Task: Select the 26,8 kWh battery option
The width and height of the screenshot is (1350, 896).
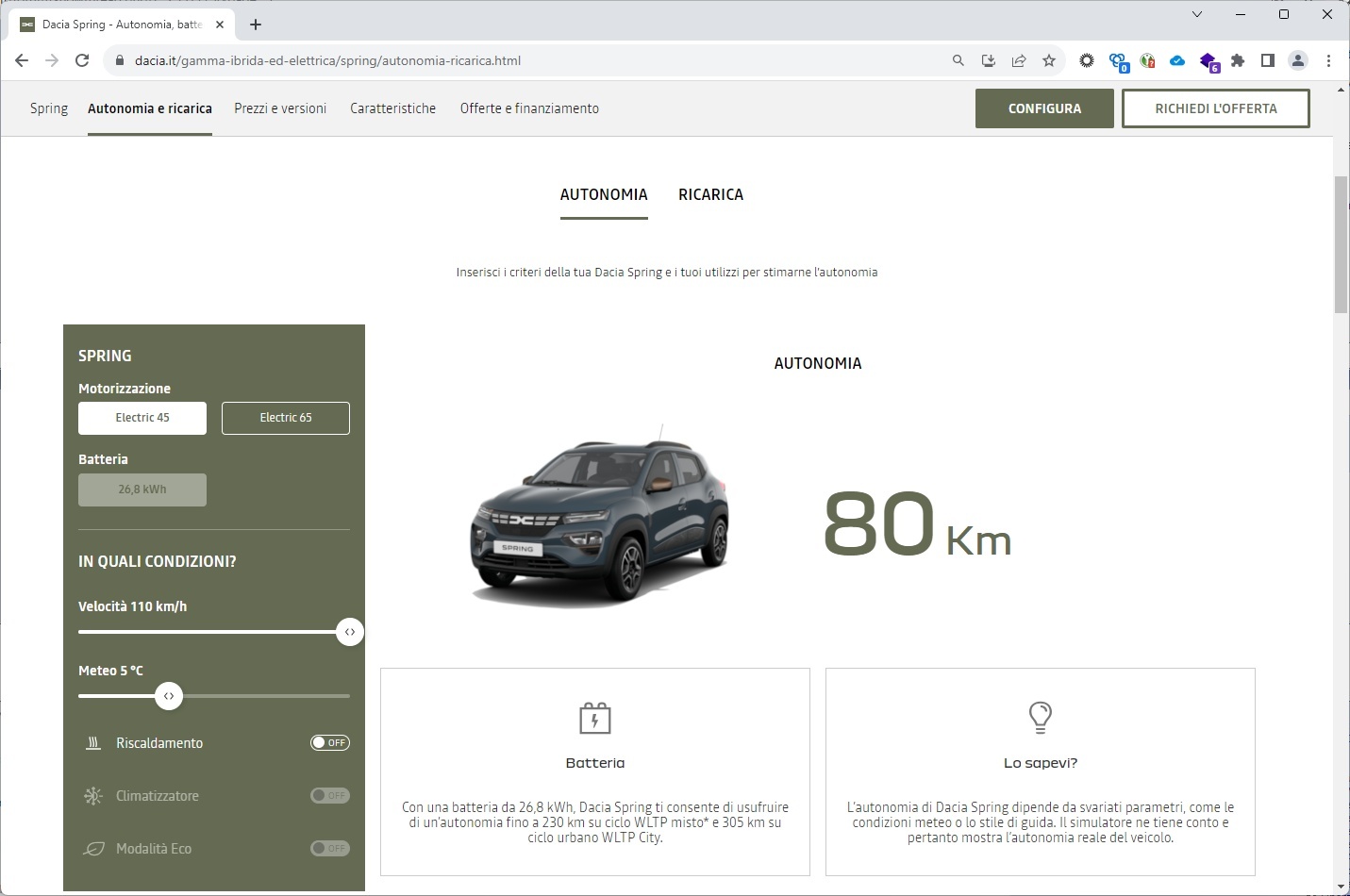Action: click(x=142, y=489)
